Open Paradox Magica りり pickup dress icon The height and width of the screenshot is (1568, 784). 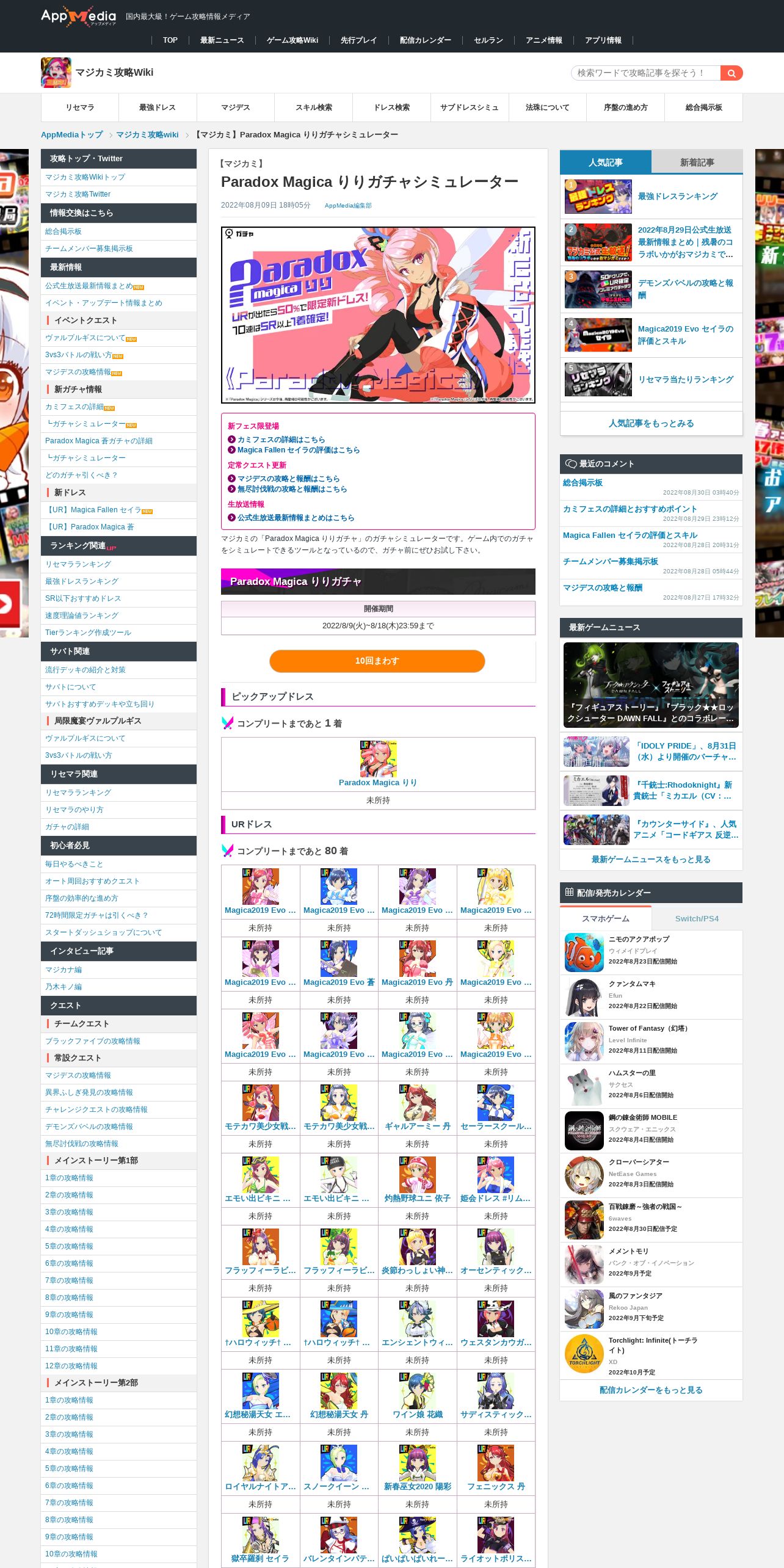point(378,758)
